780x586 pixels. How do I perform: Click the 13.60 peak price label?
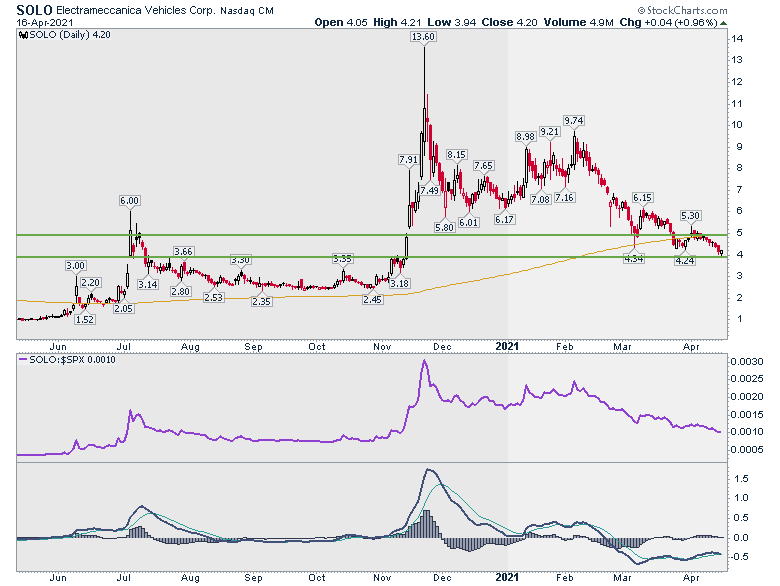[423, 36]
